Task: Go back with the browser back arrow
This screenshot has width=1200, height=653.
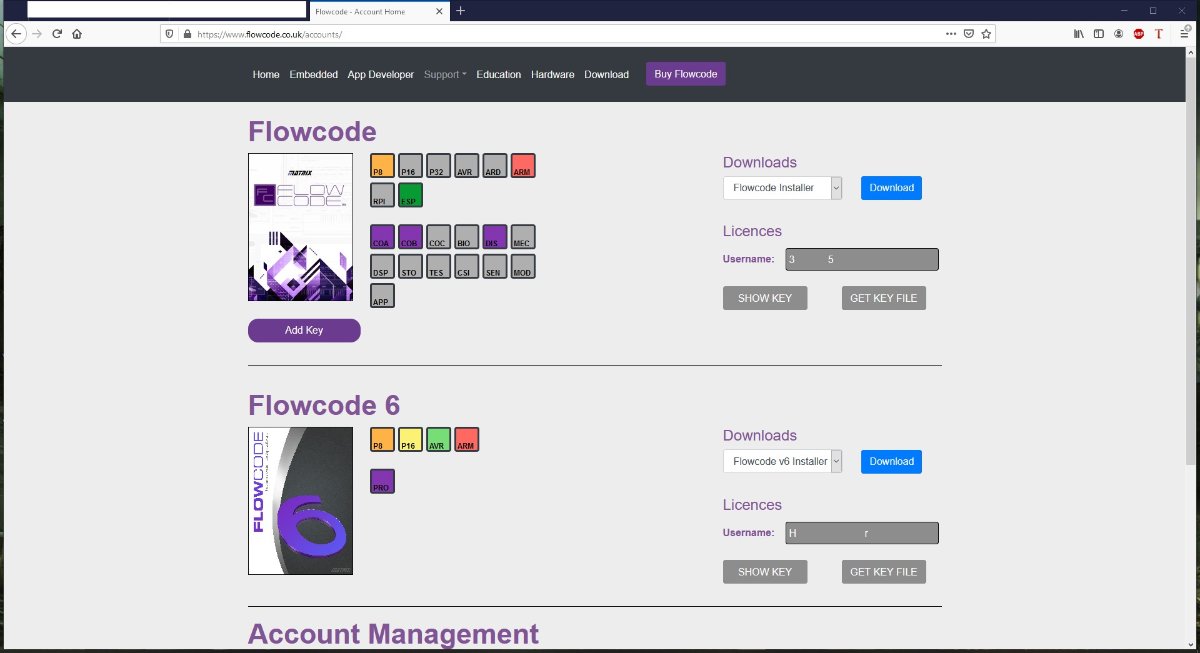Action: point(16,33)
